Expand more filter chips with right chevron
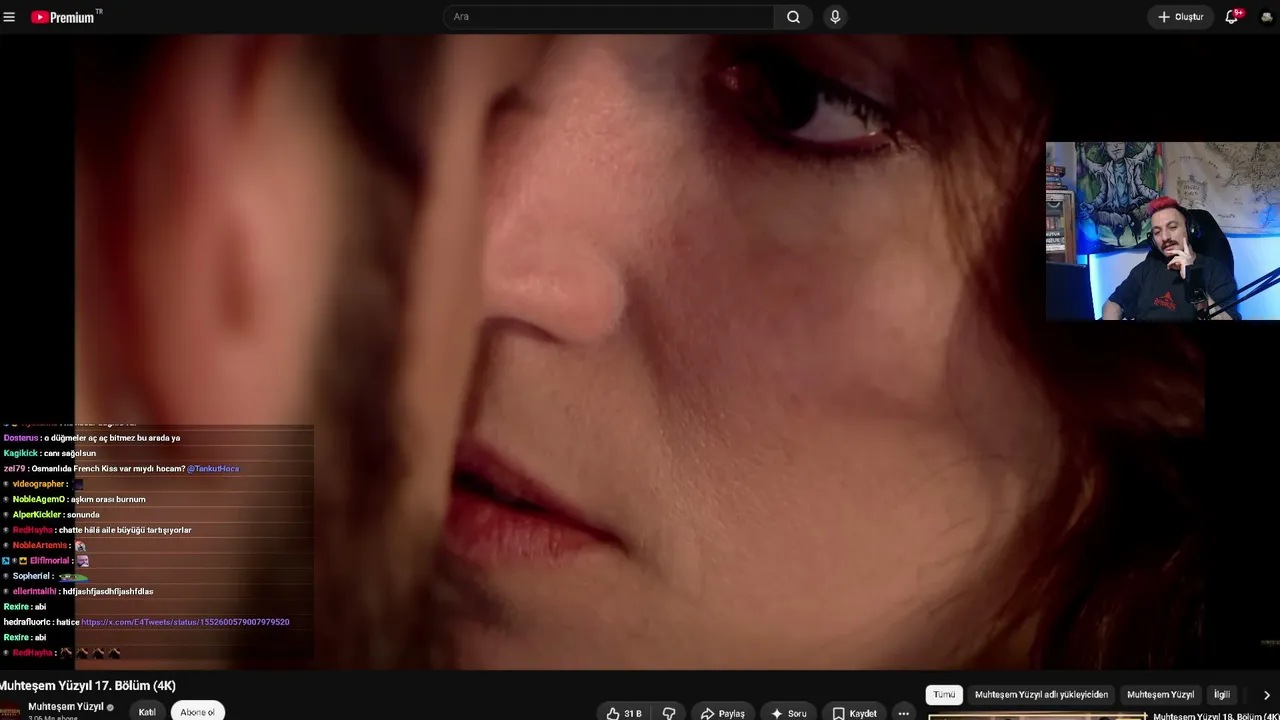Viewport: 1280px width, 720px height. click(1266, 695)
